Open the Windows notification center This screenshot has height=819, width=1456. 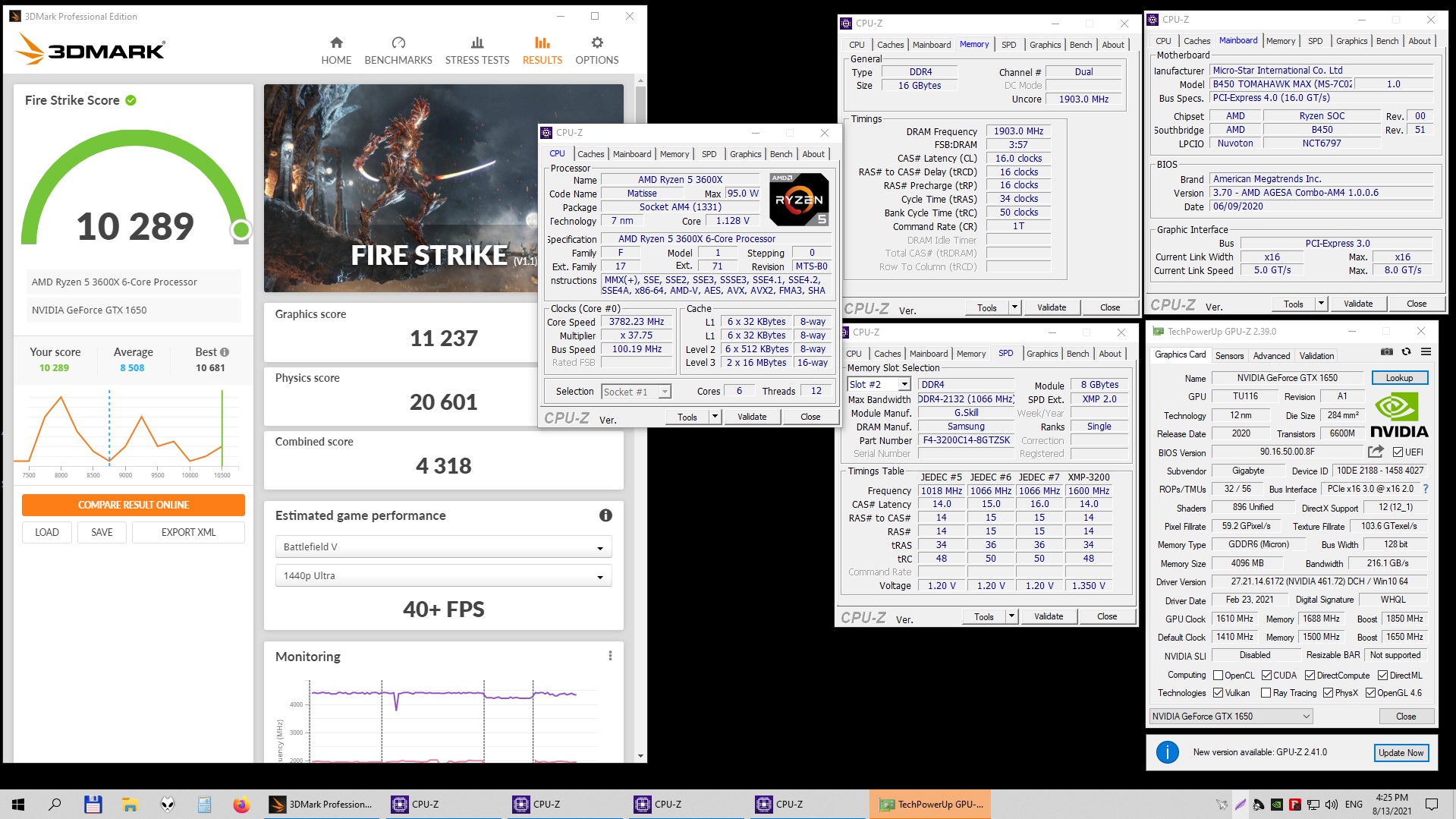click(x=1432, y=805)
